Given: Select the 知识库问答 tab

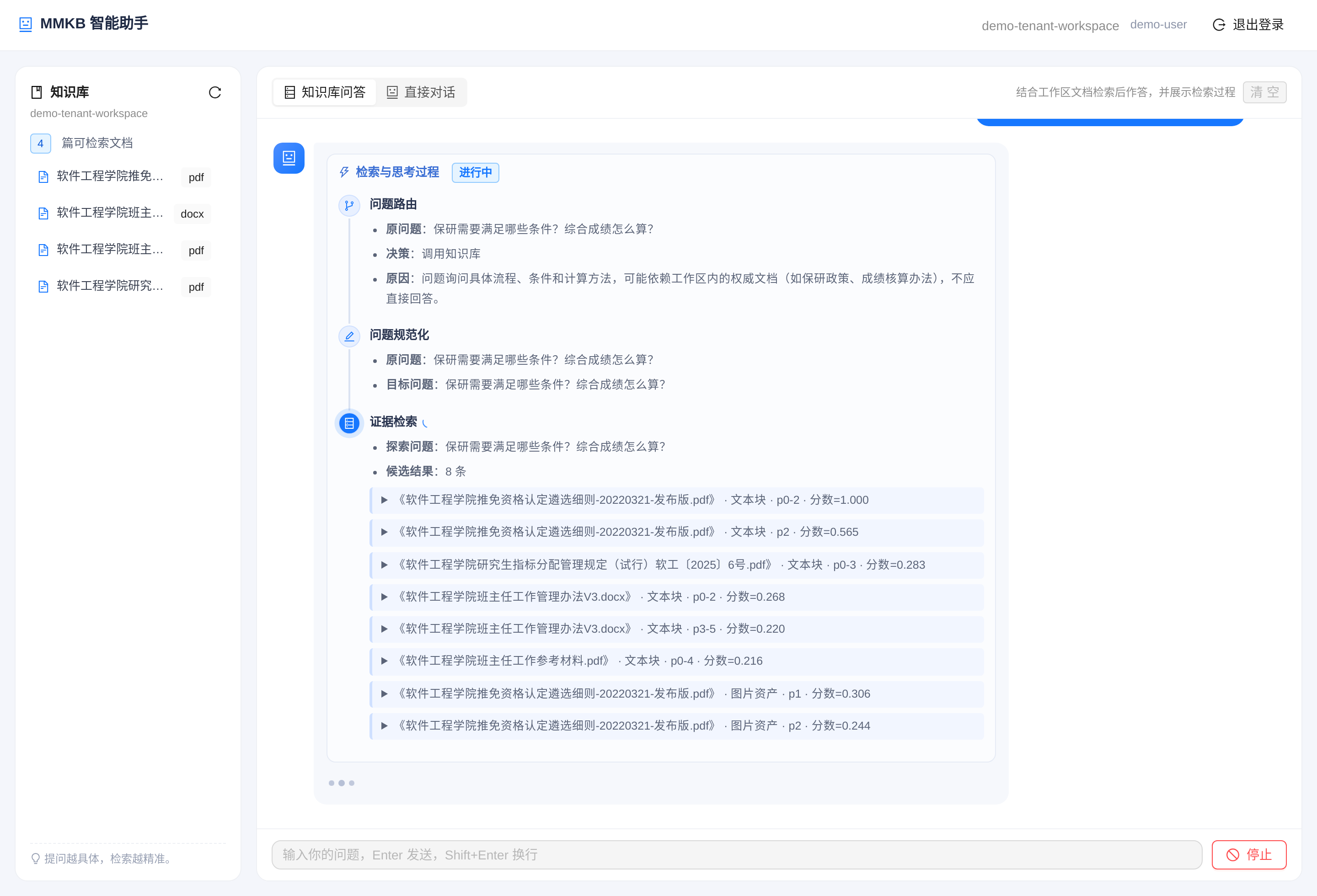Looking at the screenshot, I should coord(325,92).
